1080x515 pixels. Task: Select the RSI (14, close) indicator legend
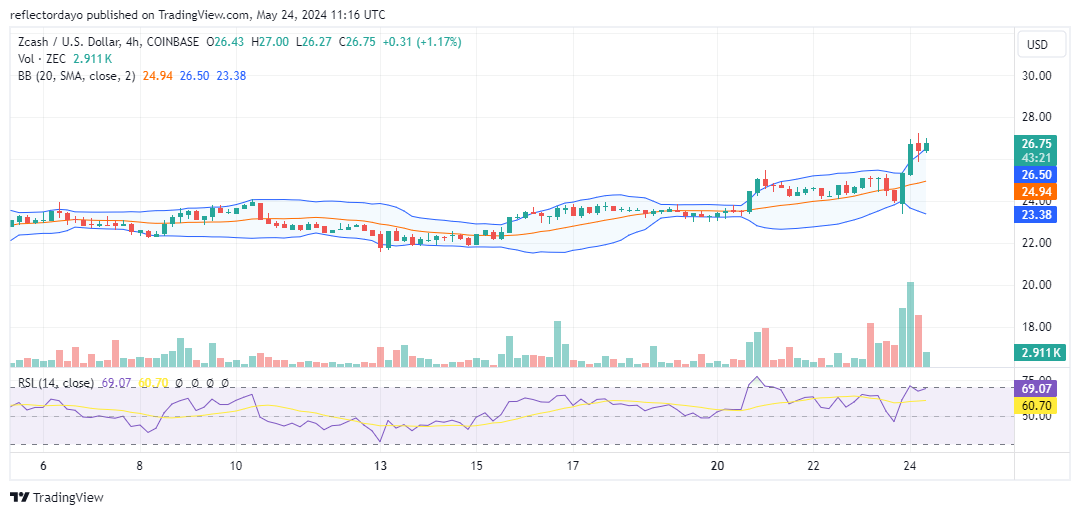(x=56, y=382)
